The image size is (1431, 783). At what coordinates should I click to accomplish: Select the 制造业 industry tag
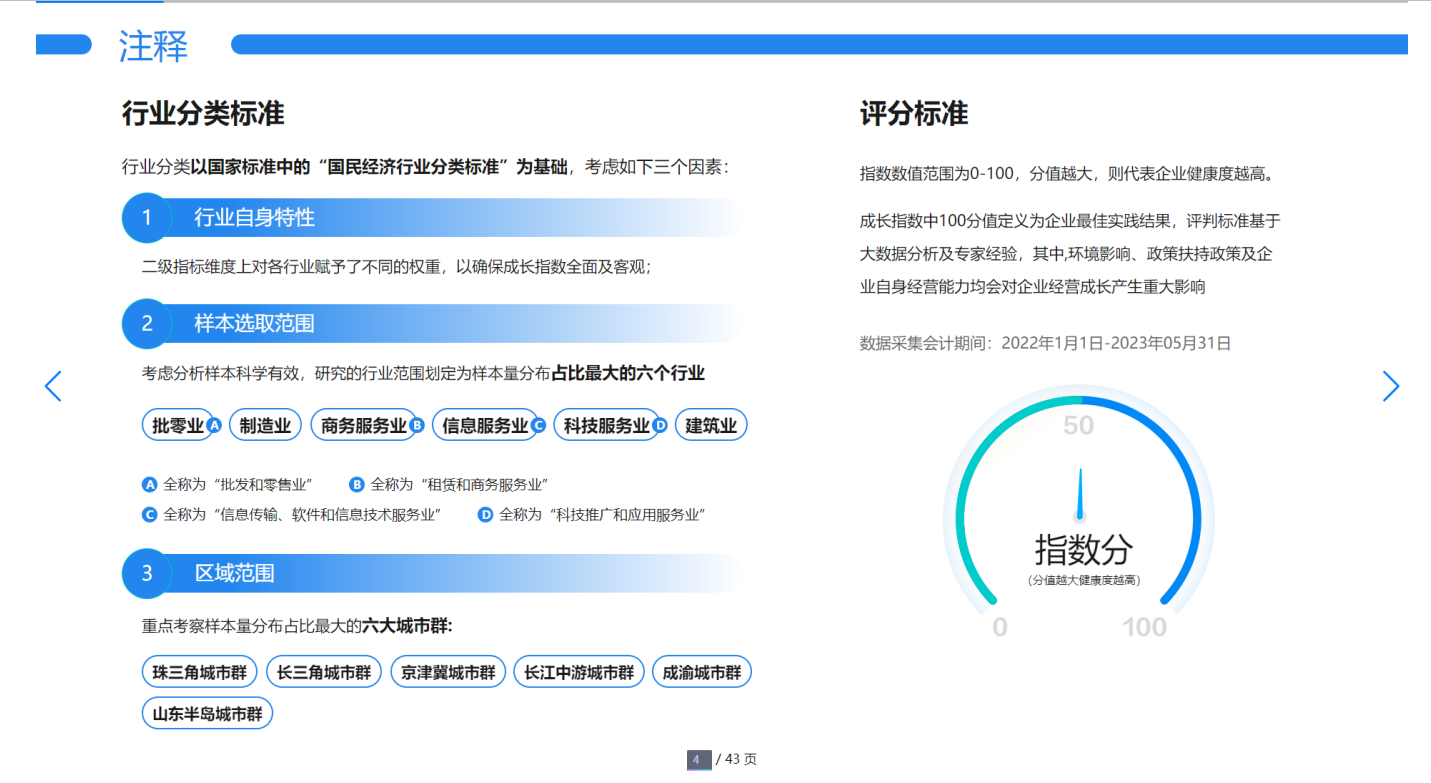pyautogui.click(x=265, y=425)
